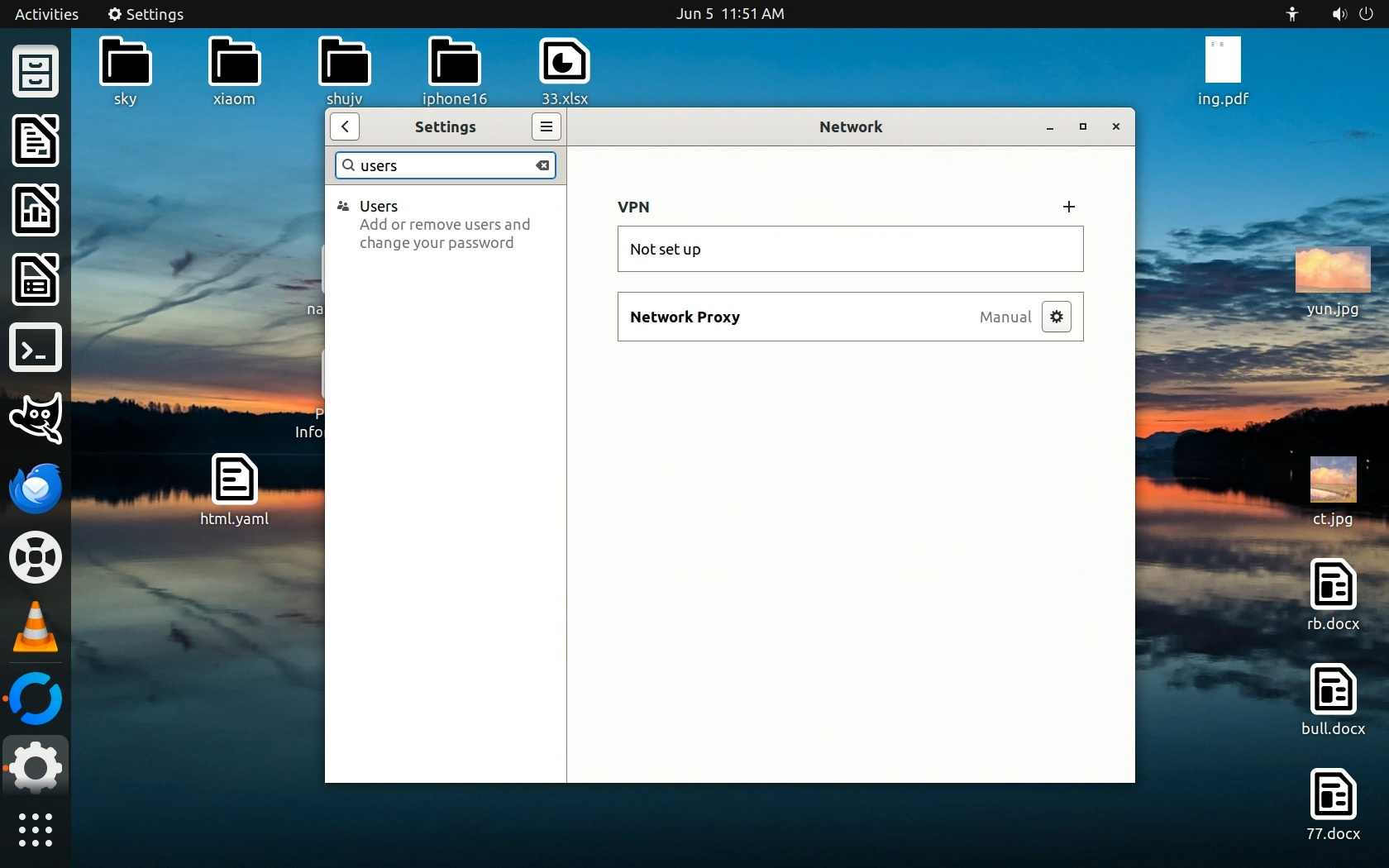Show all applications grid

tap(36, 829)
